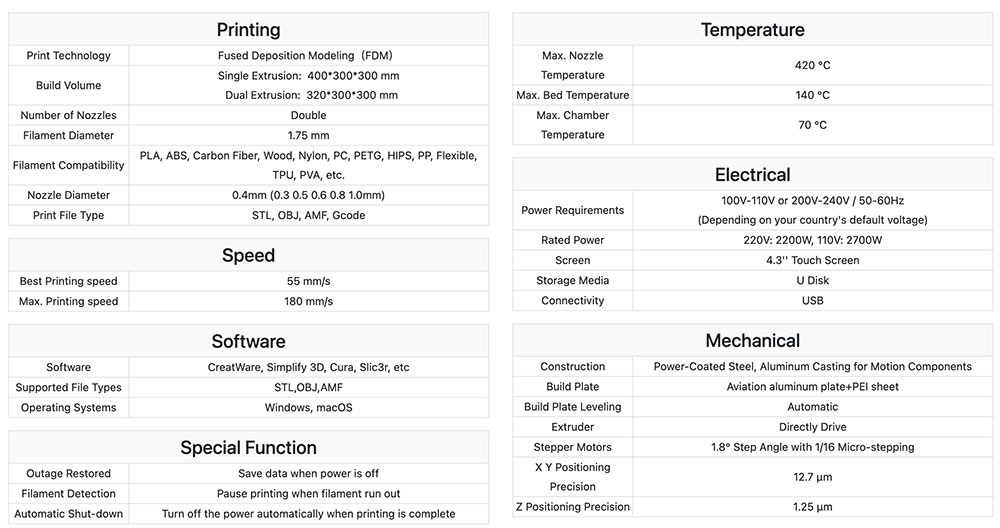Select the Z Positioning Precision 1.25 µm value
Screen dimensions: 1000x528
[x=812, y=507]
